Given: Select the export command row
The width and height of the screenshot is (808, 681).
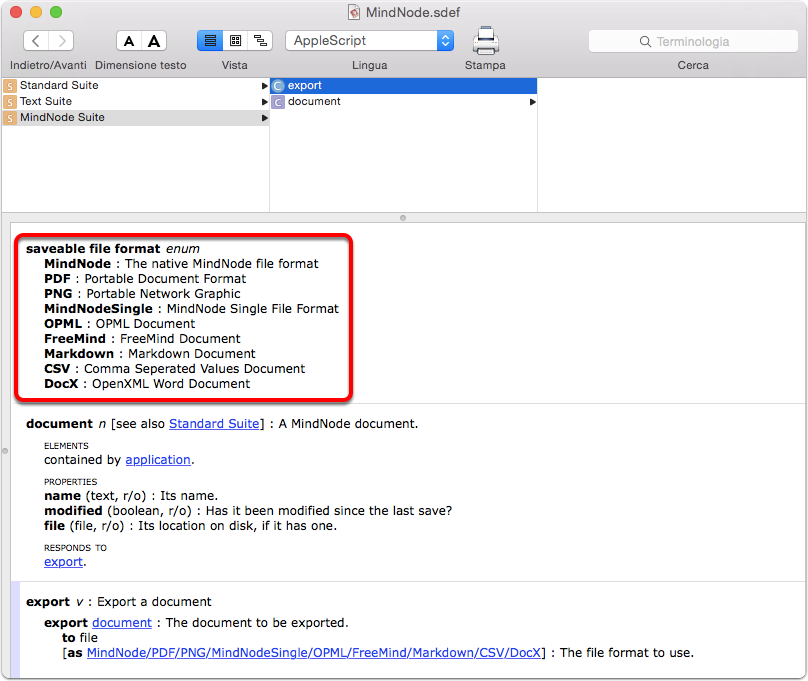Looking at the screenshot, I should (403, 86).
